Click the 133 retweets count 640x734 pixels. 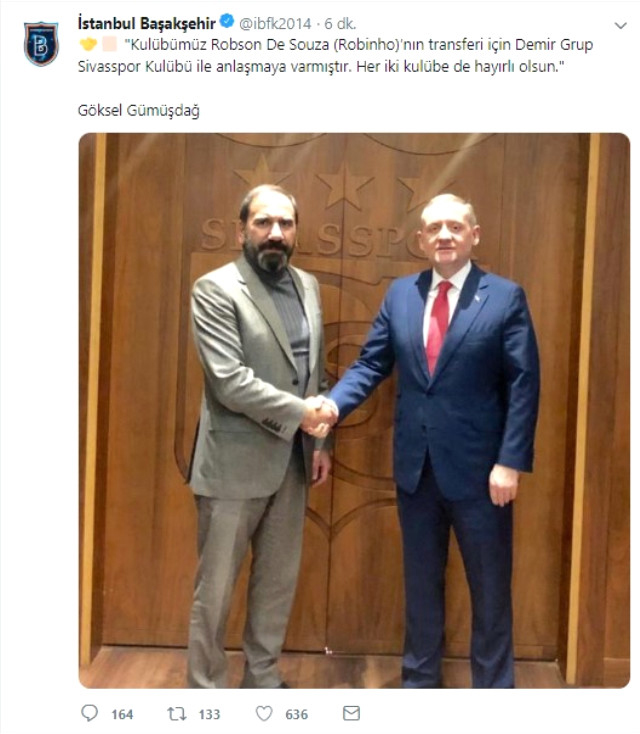209,714
